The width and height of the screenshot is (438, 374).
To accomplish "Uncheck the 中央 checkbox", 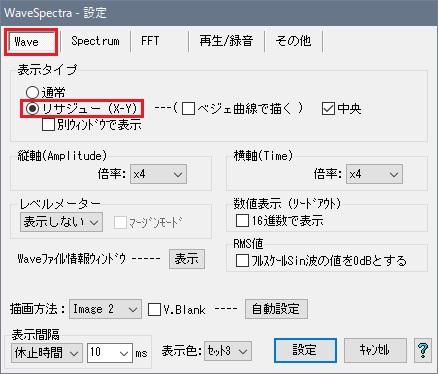I will [328, 109].
